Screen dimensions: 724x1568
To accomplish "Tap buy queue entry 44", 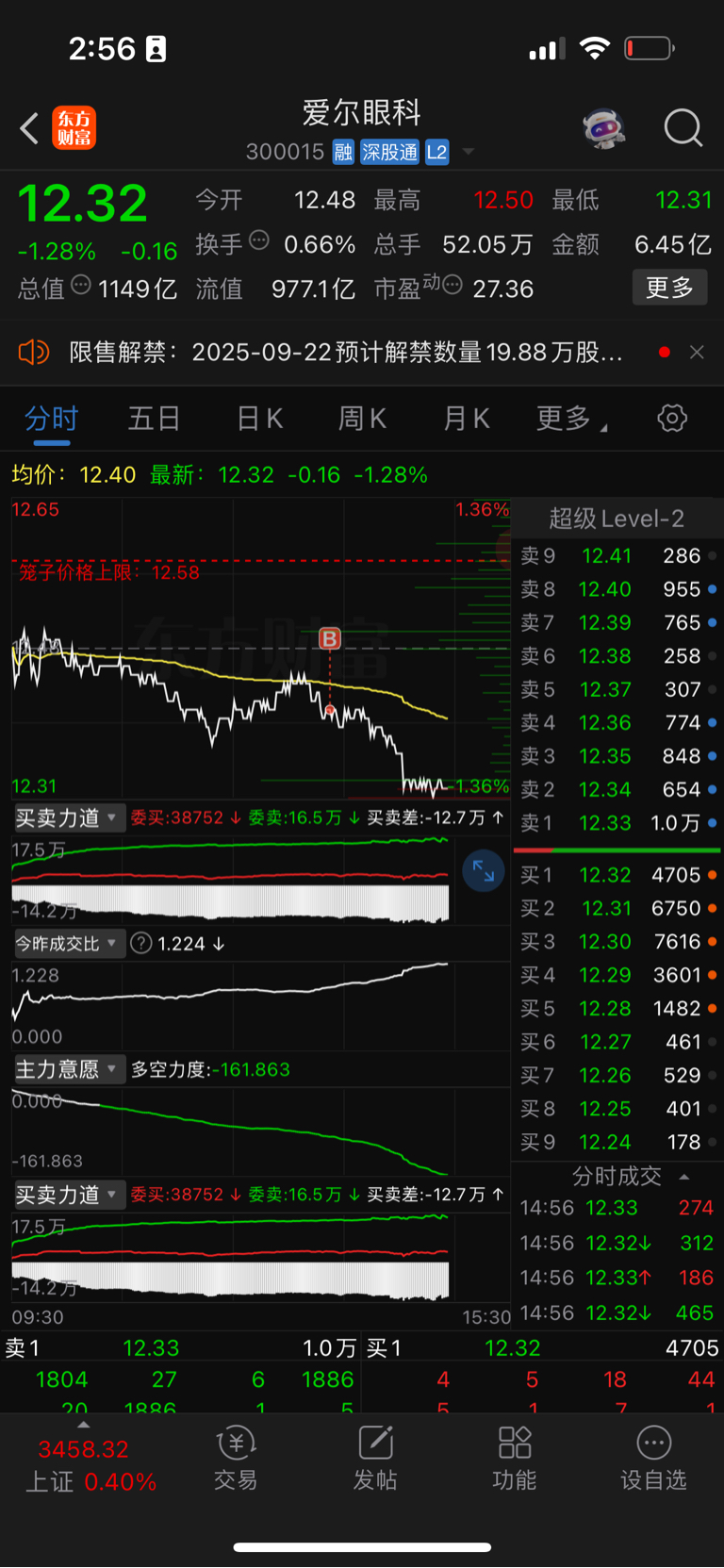I will pyautogui.click(x=700, y=1379).
